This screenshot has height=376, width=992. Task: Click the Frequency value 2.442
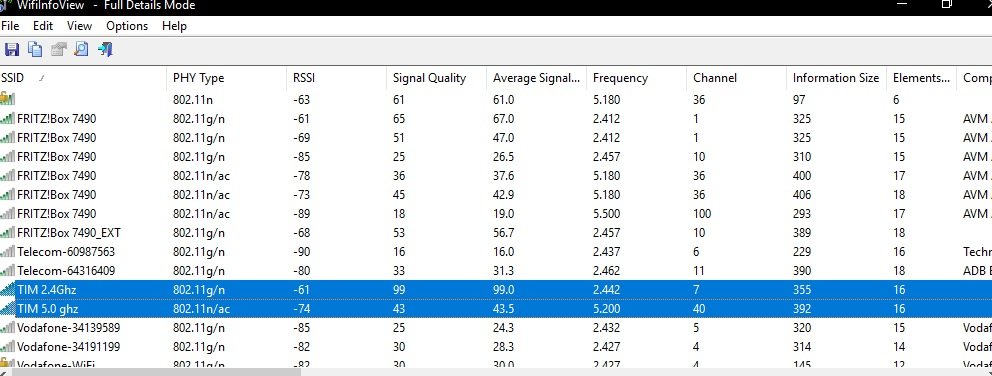pyautogui.click(x=607, y=290)
